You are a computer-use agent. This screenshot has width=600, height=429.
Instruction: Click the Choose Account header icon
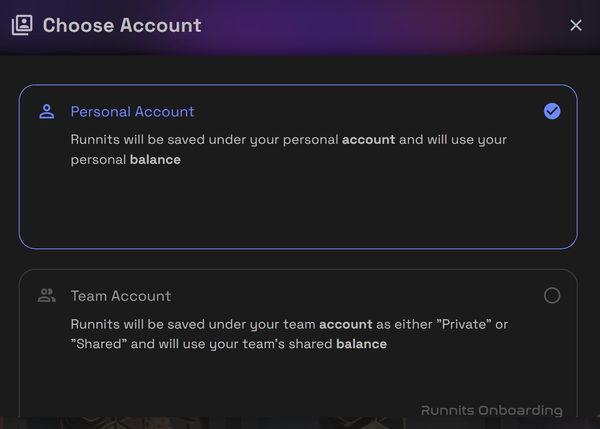[x=22, y=25]
